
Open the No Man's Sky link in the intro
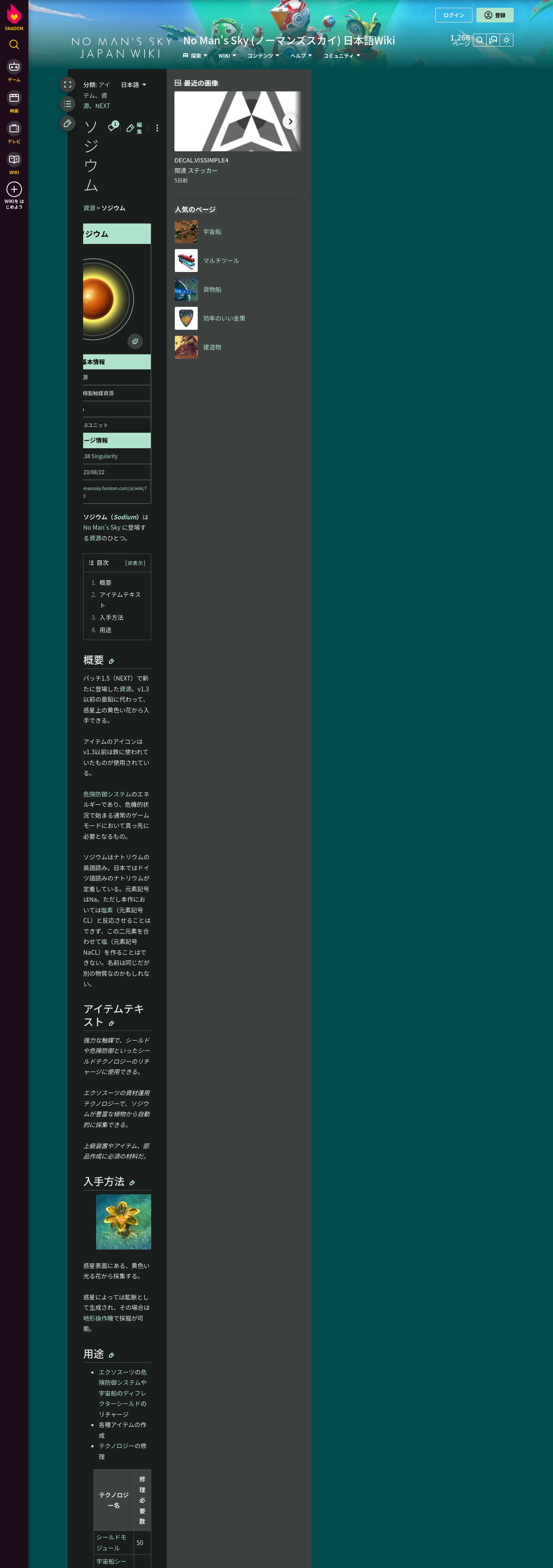102,528
